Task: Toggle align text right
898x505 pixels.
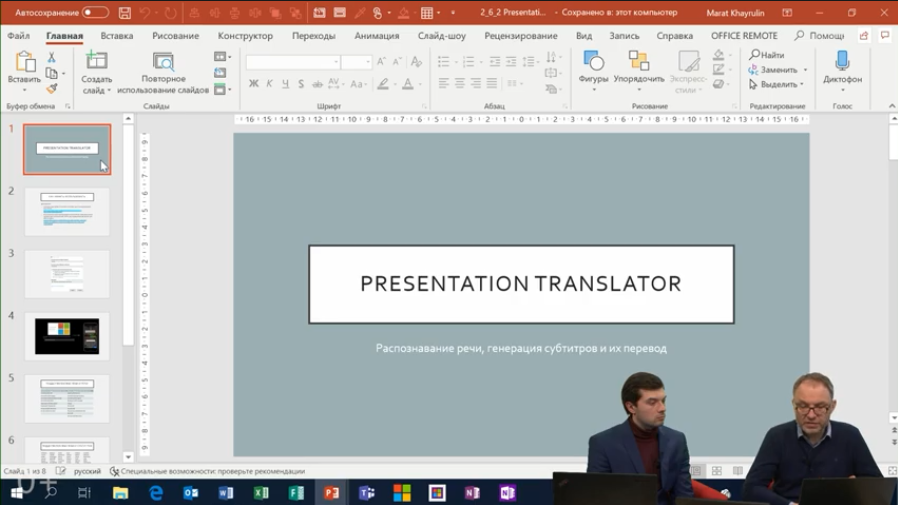Action: [x=475, y=84]
